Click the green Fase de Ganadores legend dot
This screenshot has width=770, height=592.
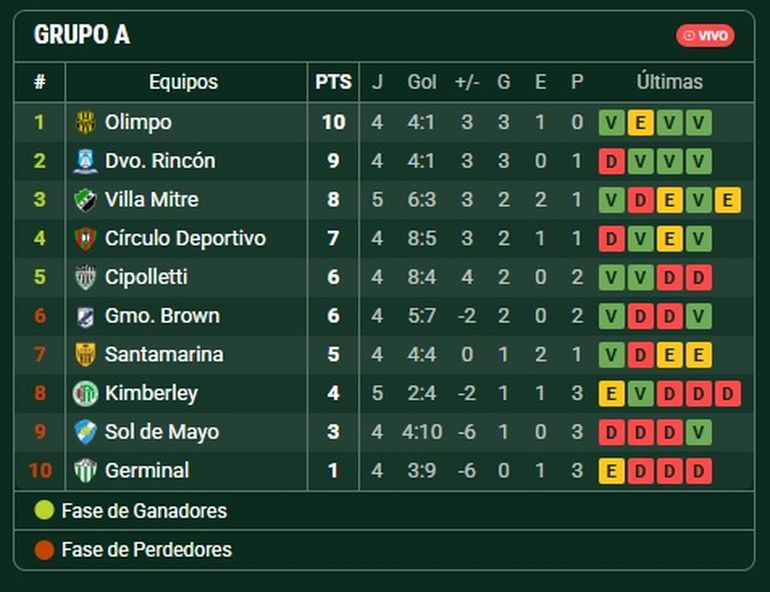click(x=44, y=511)
